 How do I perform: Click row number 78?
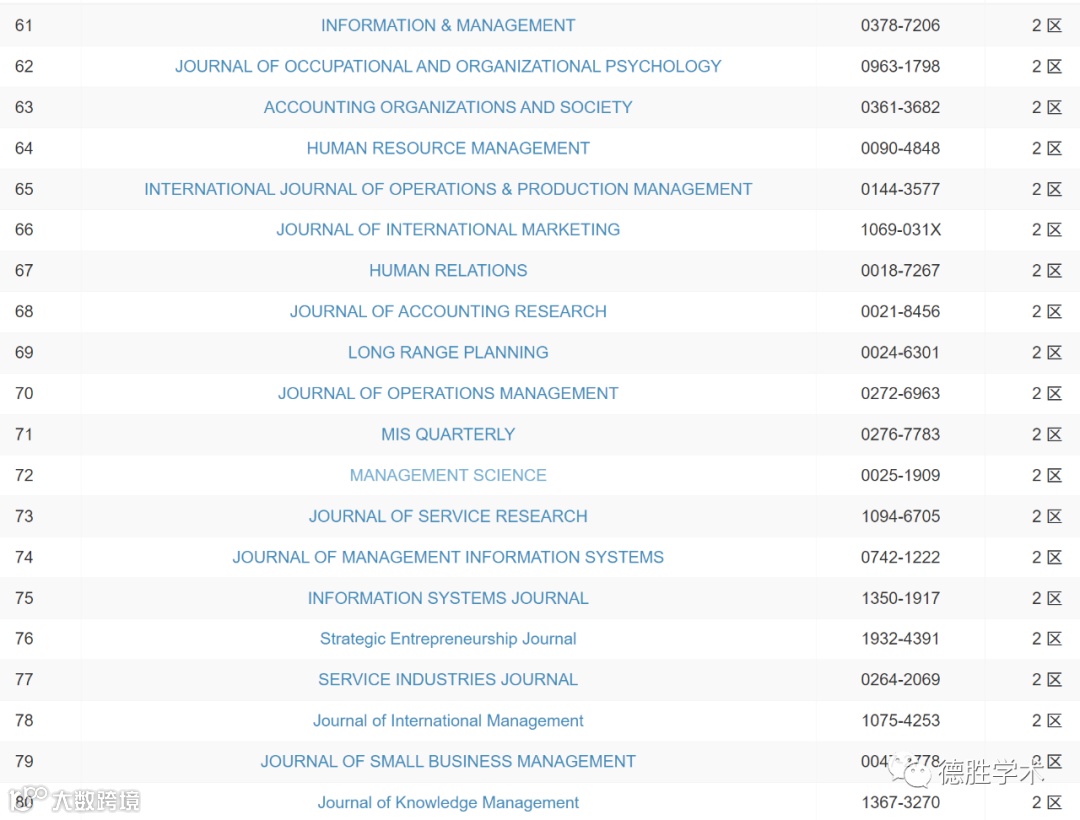(x=24, y=721)
